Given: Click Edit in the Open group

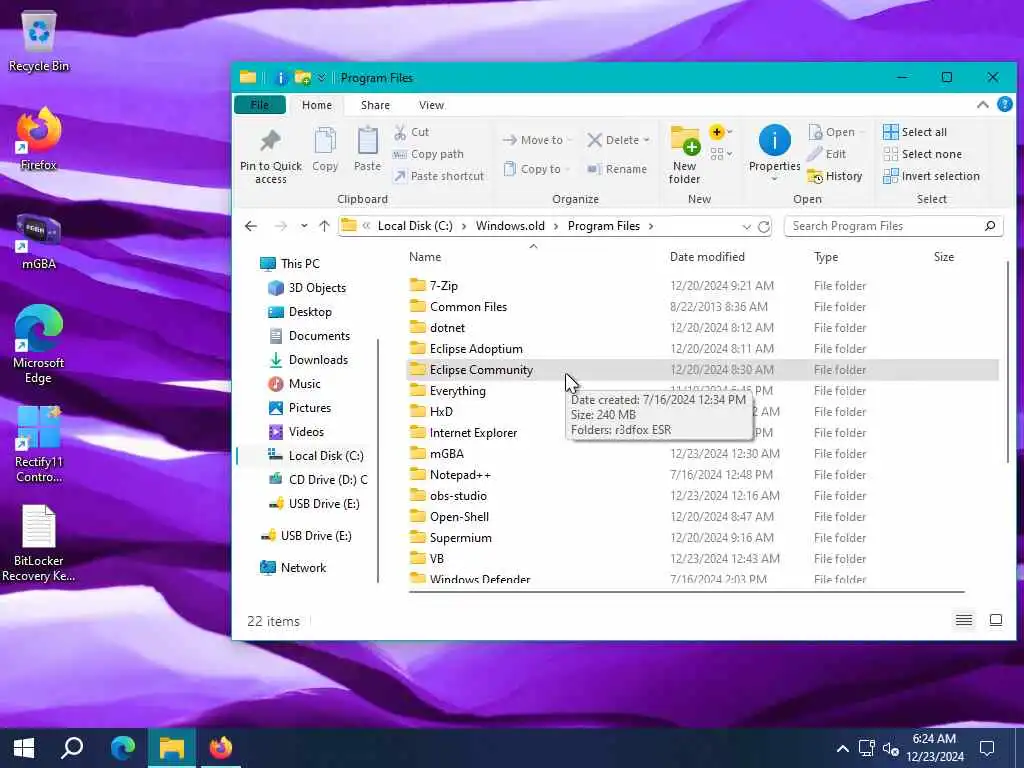Looking at the screenshot, I should click(827, 154).
